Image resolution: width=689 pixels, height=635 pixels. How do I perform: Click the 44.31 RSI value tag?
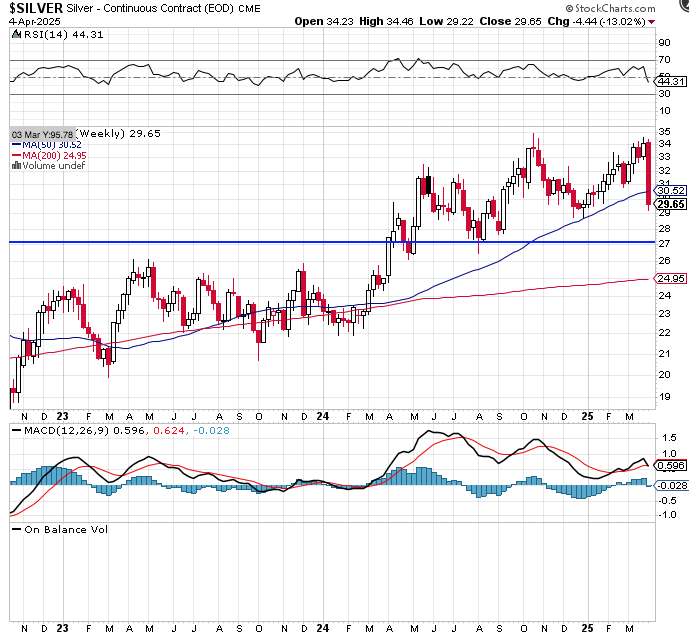pyautogui.click(x=670, y=82)
